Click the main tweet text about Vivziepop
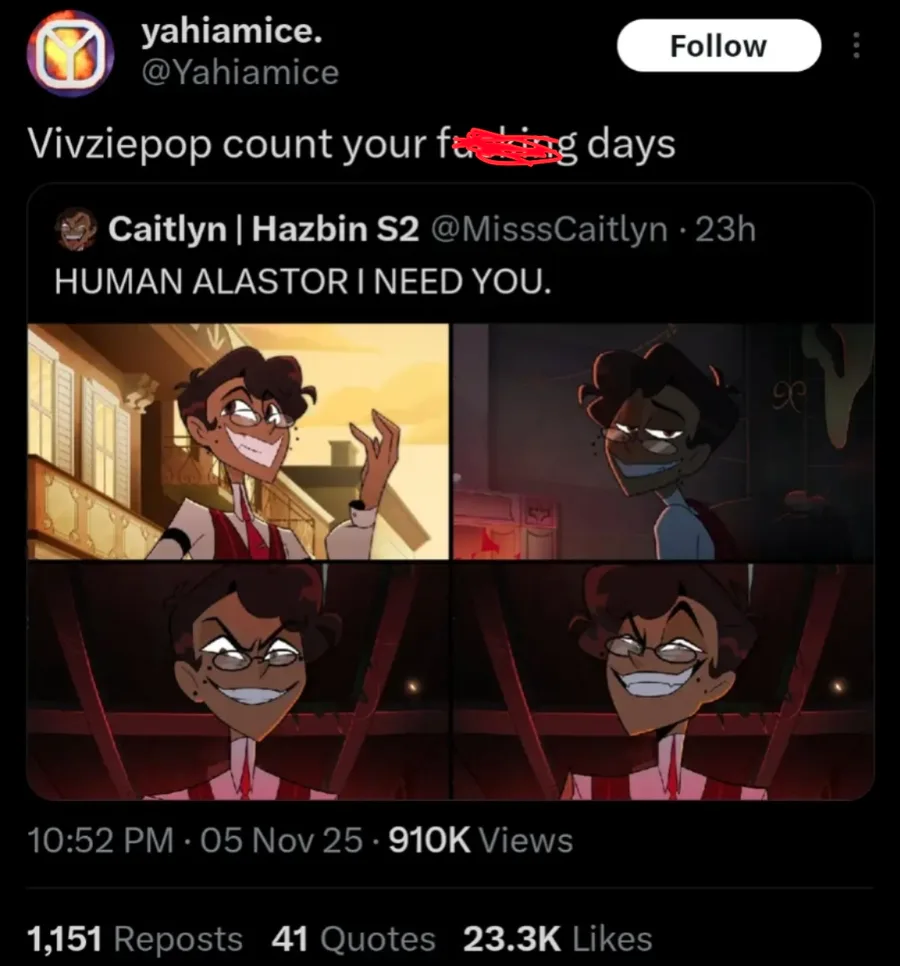 pos(350,145)
